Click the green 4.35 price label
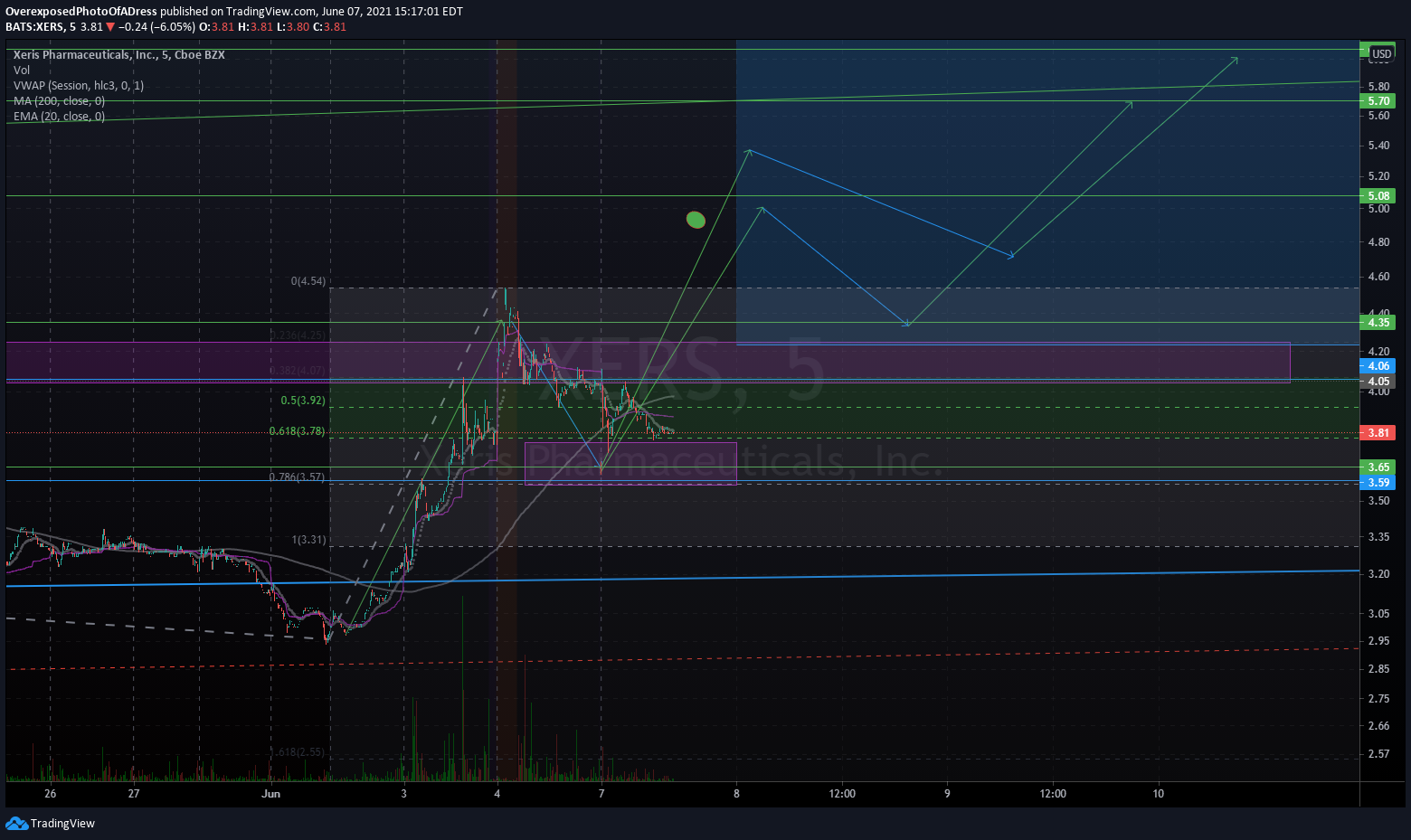Screen dimensions: 1411x840 pyautogui.click(x=1378, y=322)
